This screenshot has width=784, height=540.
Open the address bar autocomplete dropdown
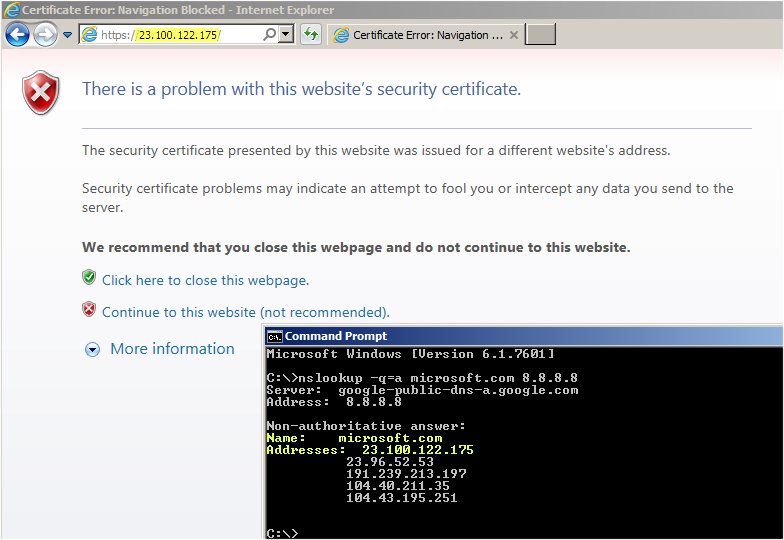[286, 34]
